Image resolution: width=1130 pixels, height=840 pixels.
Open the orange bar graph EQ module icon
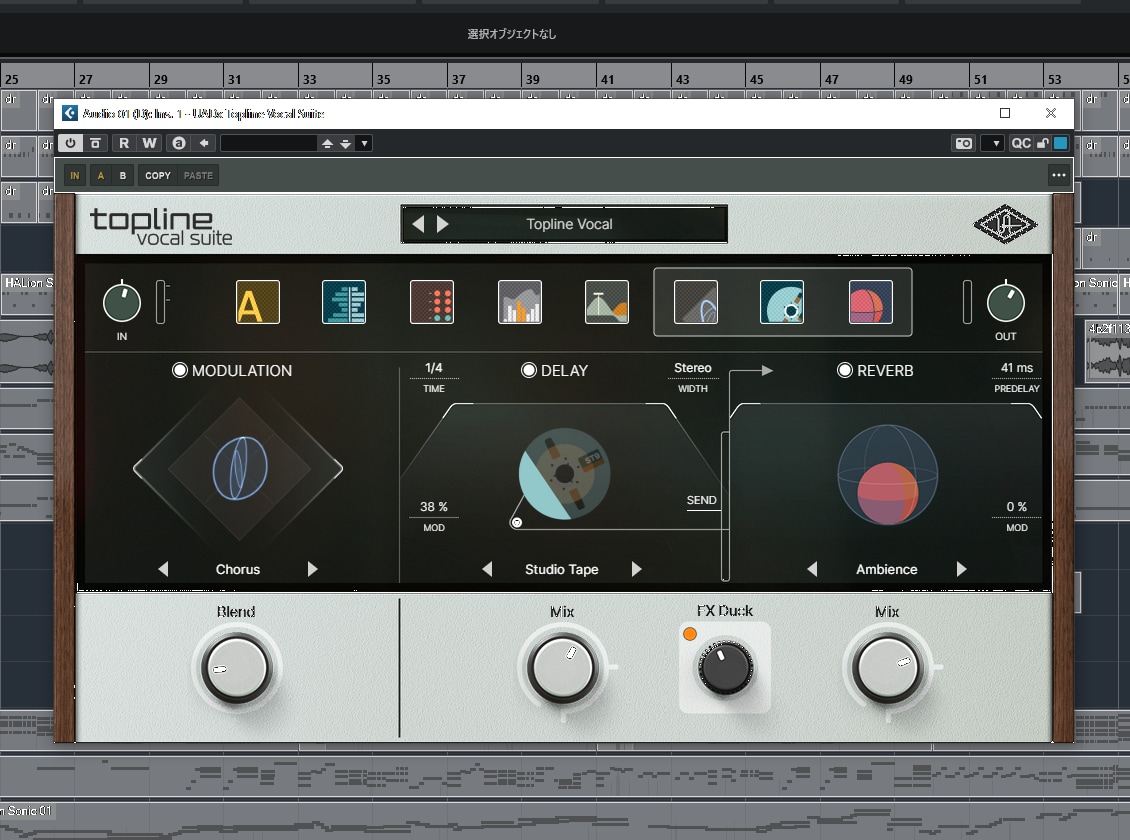pyautogui.click(x=520, y=302)
